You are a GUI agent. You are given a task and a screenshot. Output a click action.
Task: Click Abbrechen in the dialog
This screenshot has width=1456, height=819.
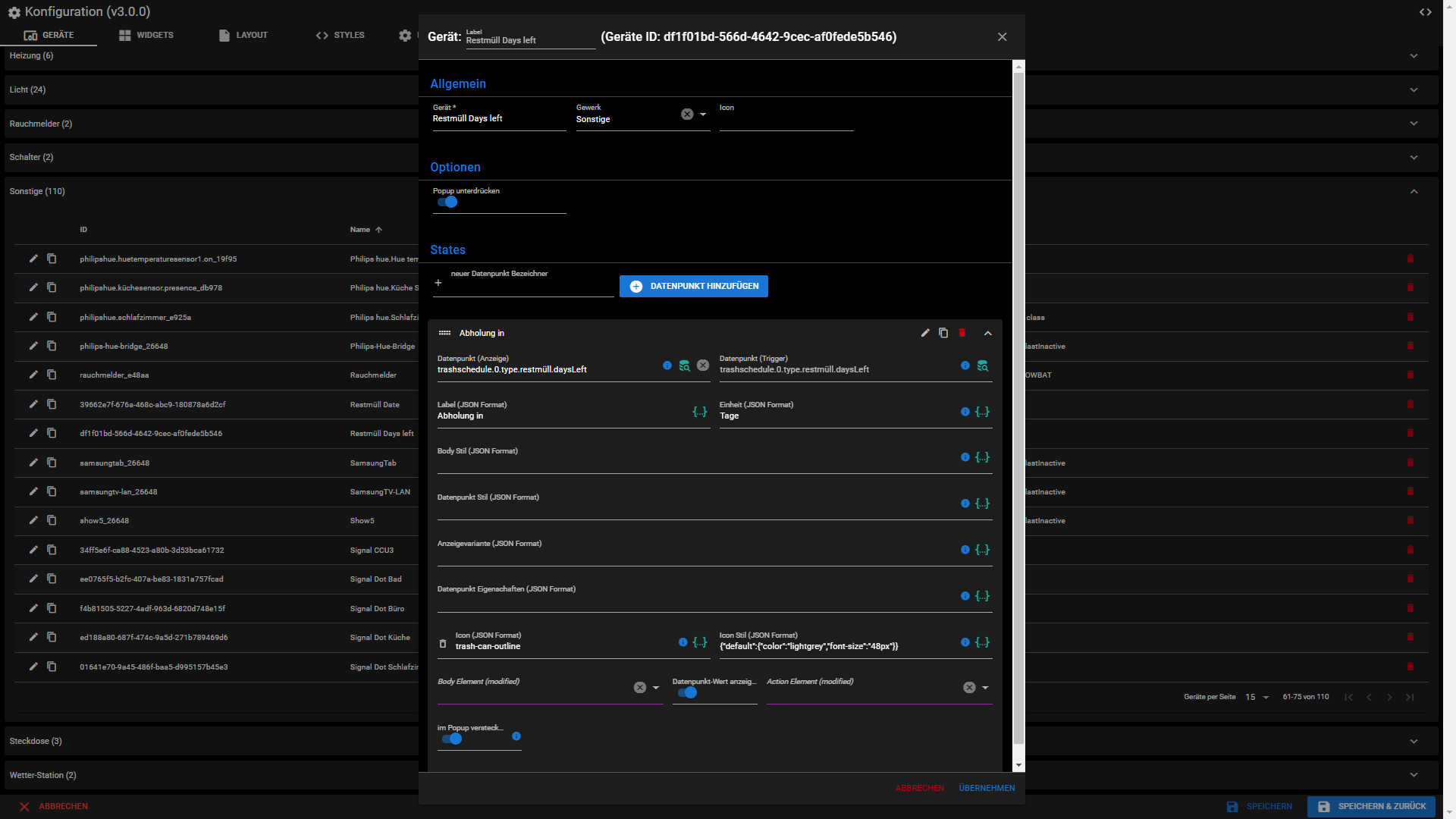920,789
